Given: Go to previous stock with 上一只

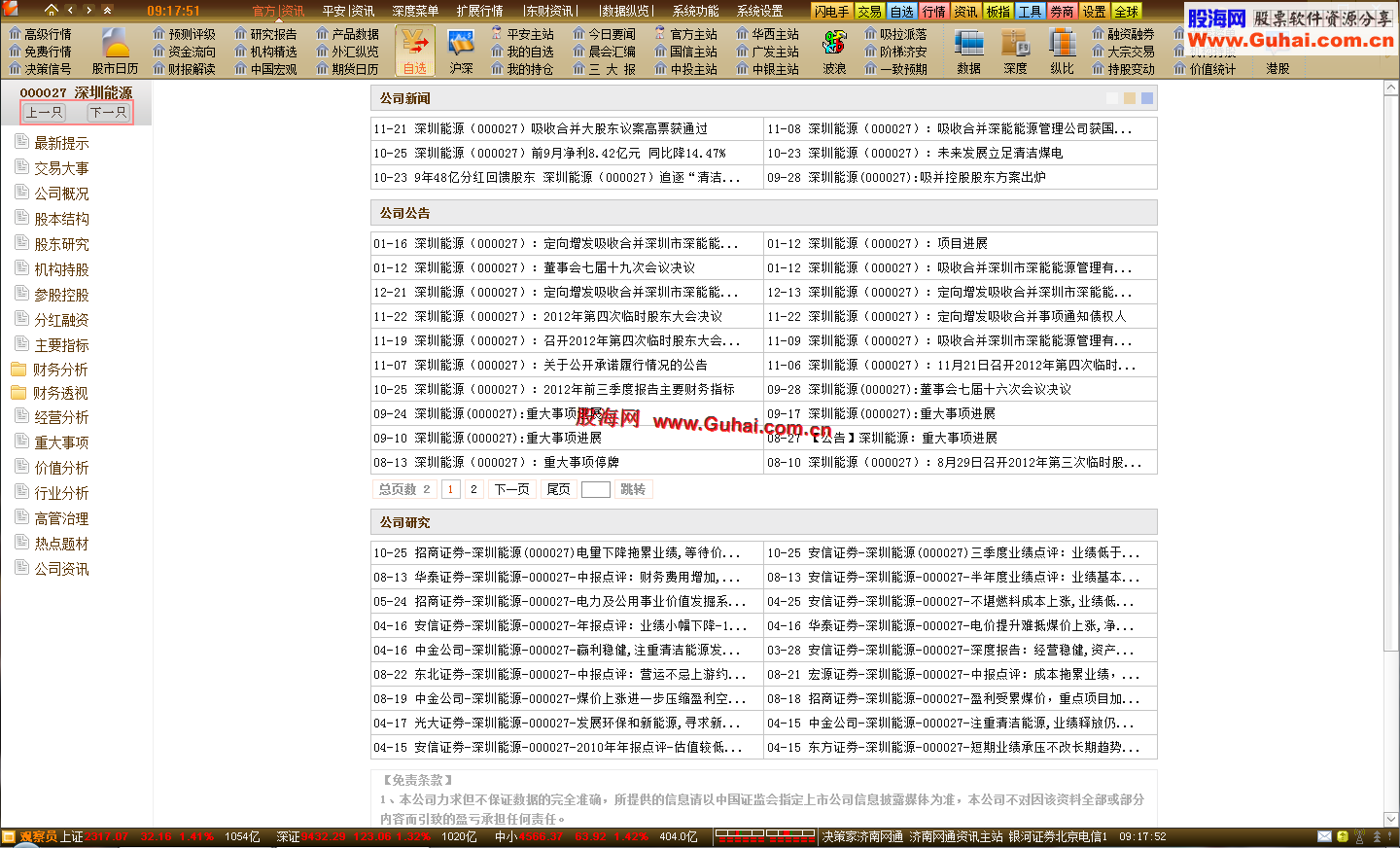Looking at the screenshot, I should click(x=44, y=113).
